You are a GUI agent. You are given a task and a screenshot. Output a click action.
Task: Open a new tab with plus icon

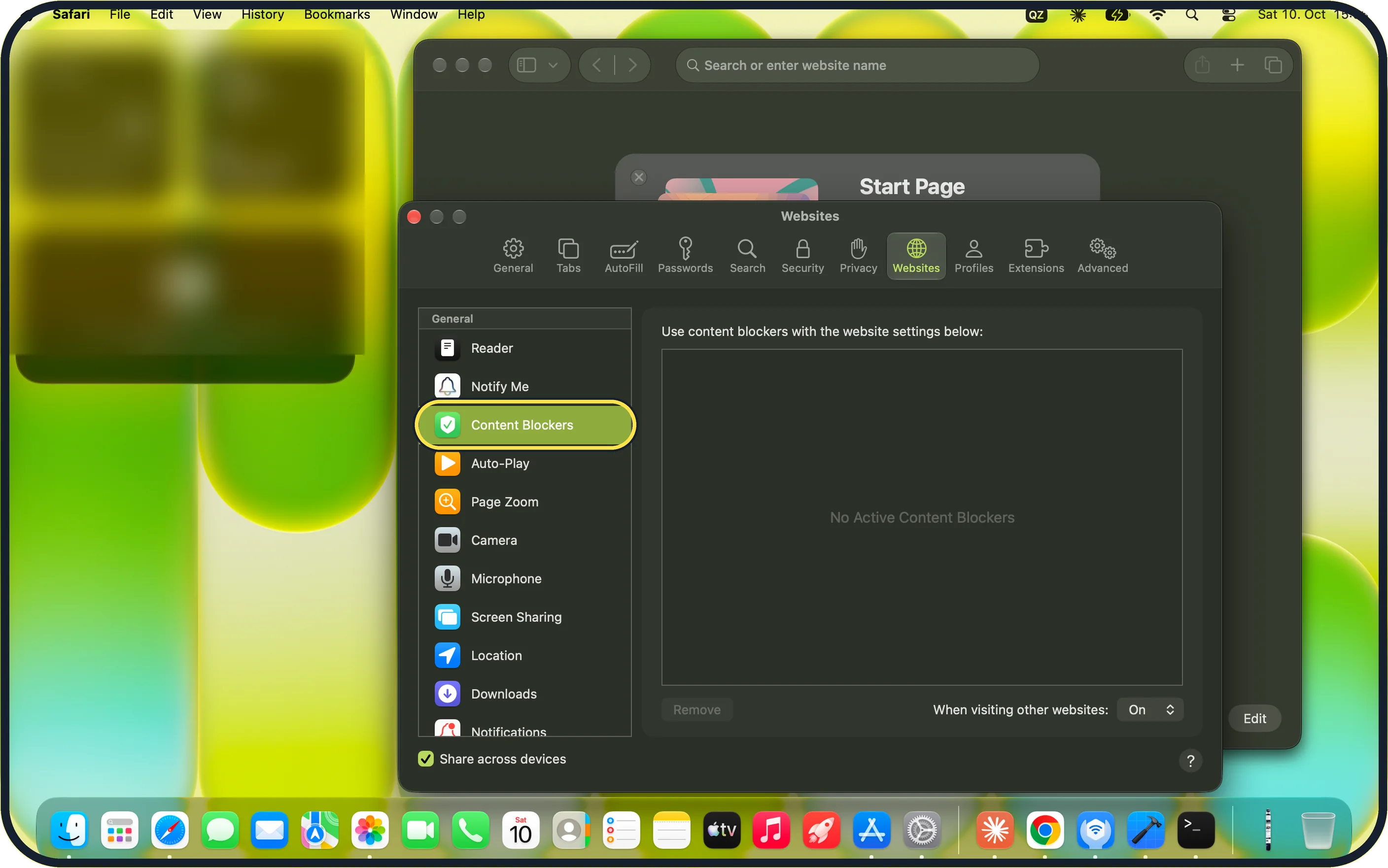[x=1237, y=66]
